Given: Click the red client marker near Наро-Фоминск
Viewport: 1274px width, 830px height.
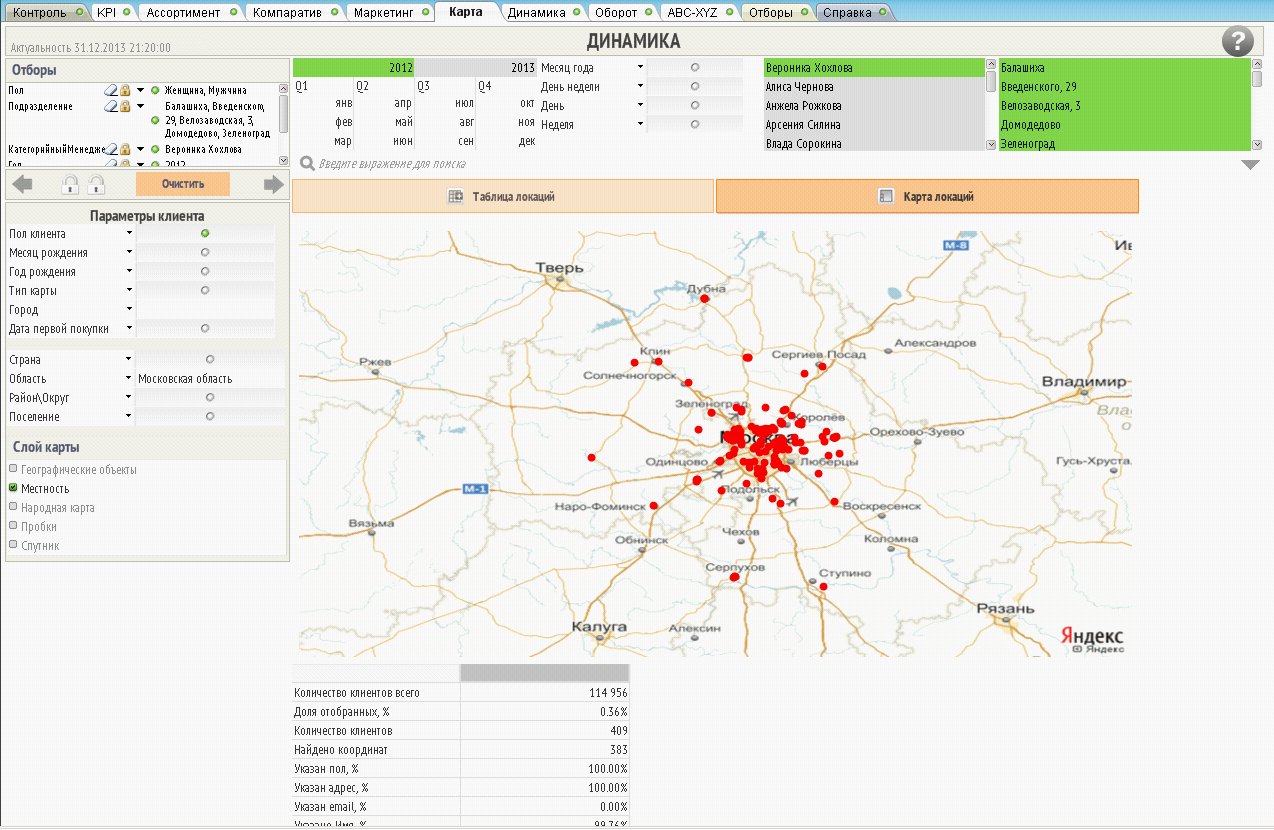Looking at the screenshot, I should 653,506.
